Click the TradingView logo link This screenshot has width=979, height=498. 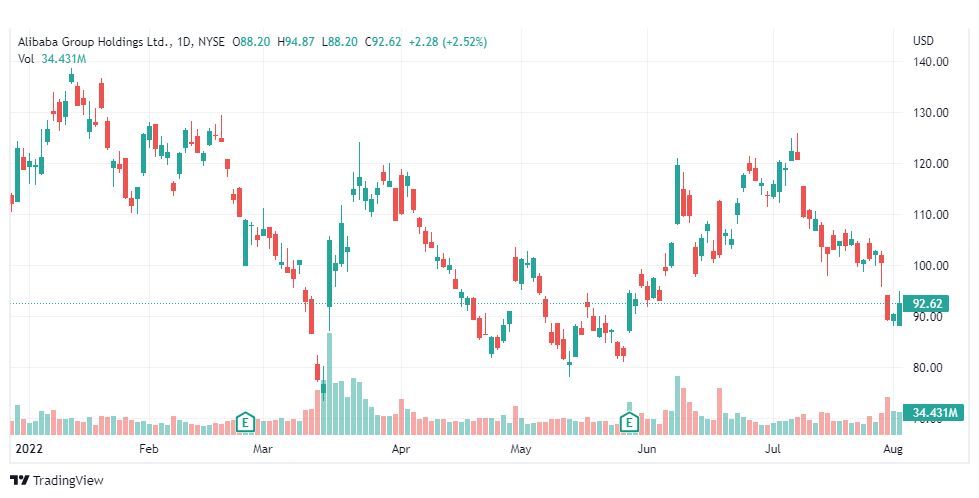click(57, 481)
